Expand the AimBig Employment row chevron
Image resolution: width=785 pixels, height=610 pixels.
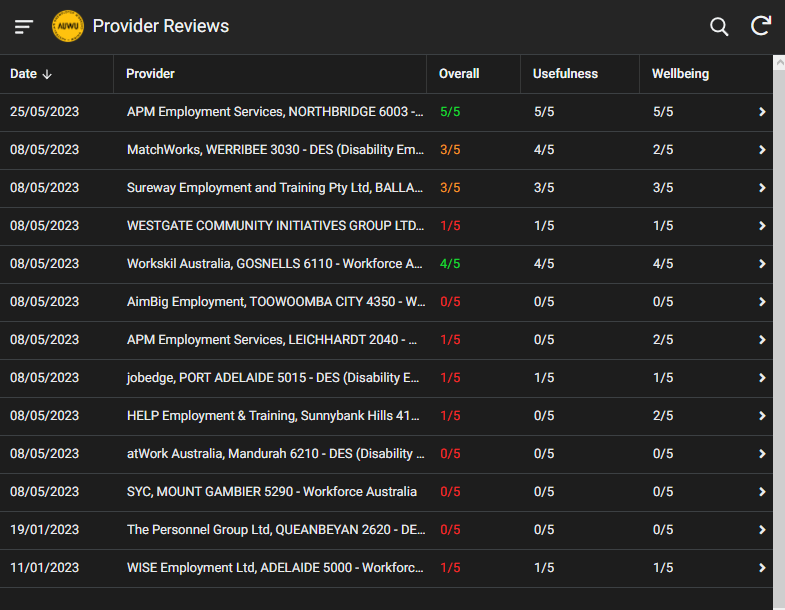(762, 302)
